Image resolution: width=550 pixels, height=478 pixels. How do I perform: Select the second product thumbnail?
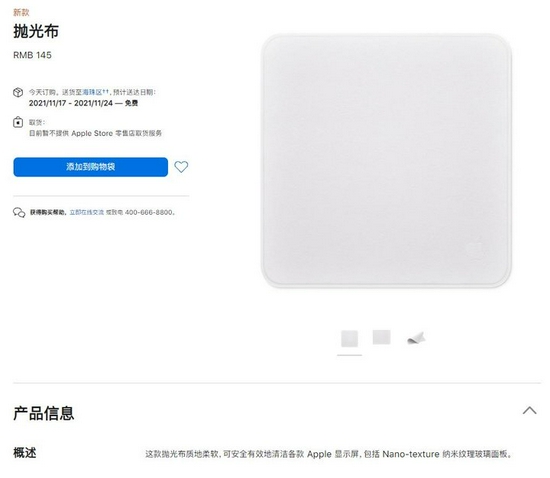tap(381, 337)
